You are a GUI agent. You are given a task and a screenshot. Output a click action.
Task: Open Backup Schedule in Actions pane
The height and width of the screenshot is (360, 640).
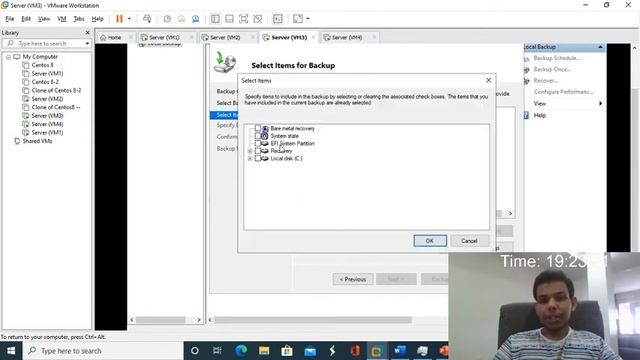click(557, 58)
